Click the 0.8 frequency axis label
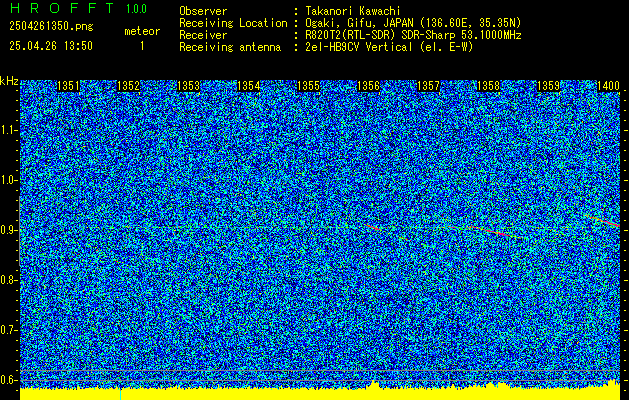Image resolution: width=629 pixels, height=400 pixels. pyautogui.click(x=8, y=280)
